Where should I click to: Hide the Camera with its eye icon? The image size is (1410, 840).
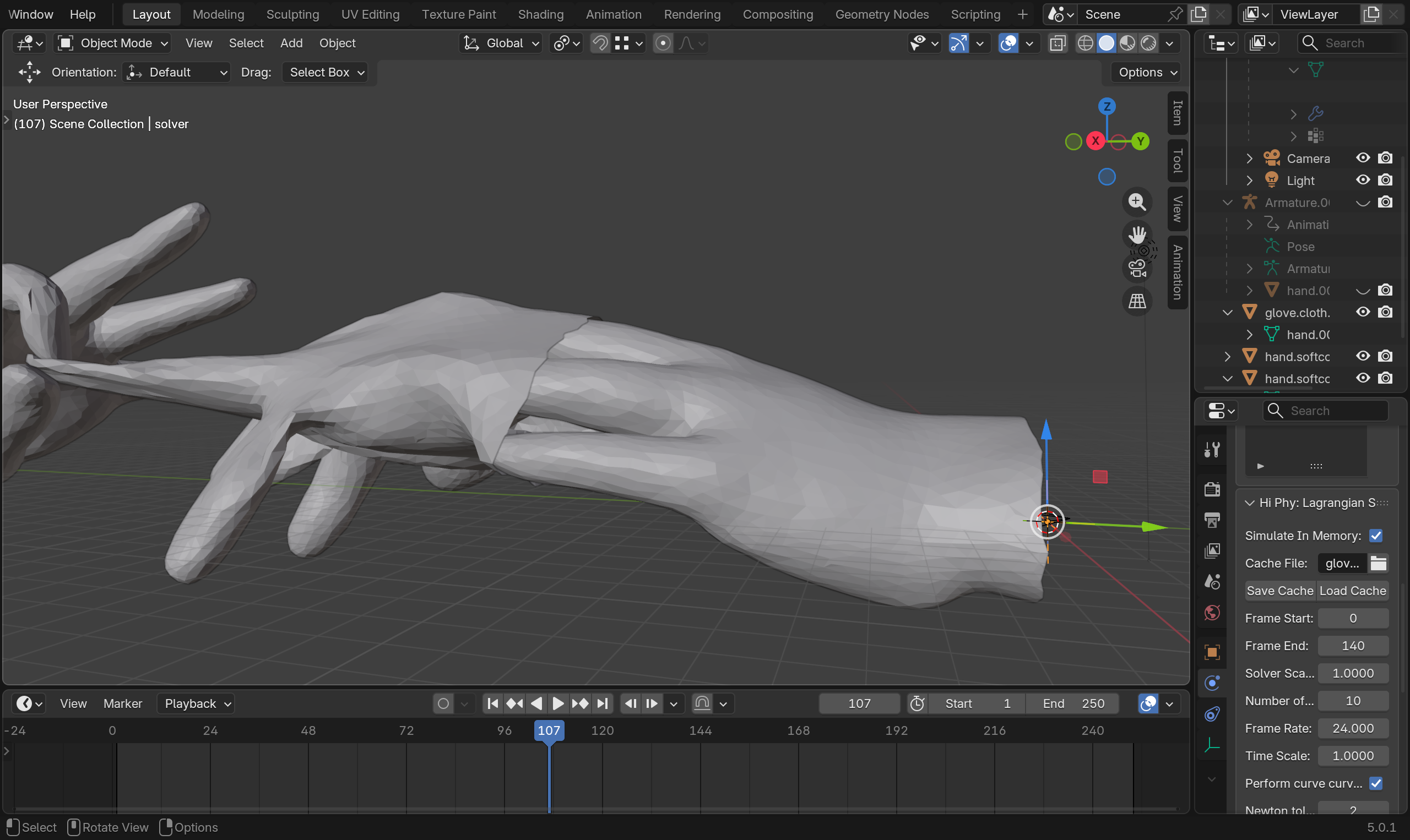1363,158
